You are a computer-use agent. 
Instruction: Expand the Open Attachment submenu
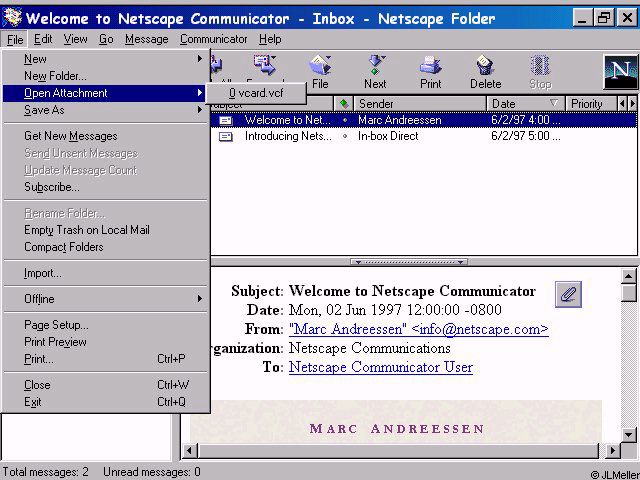pos(106,93)
